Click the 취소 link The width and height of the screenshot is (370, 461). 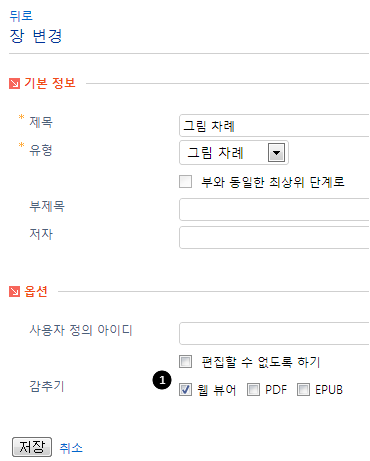click(71, 448)
